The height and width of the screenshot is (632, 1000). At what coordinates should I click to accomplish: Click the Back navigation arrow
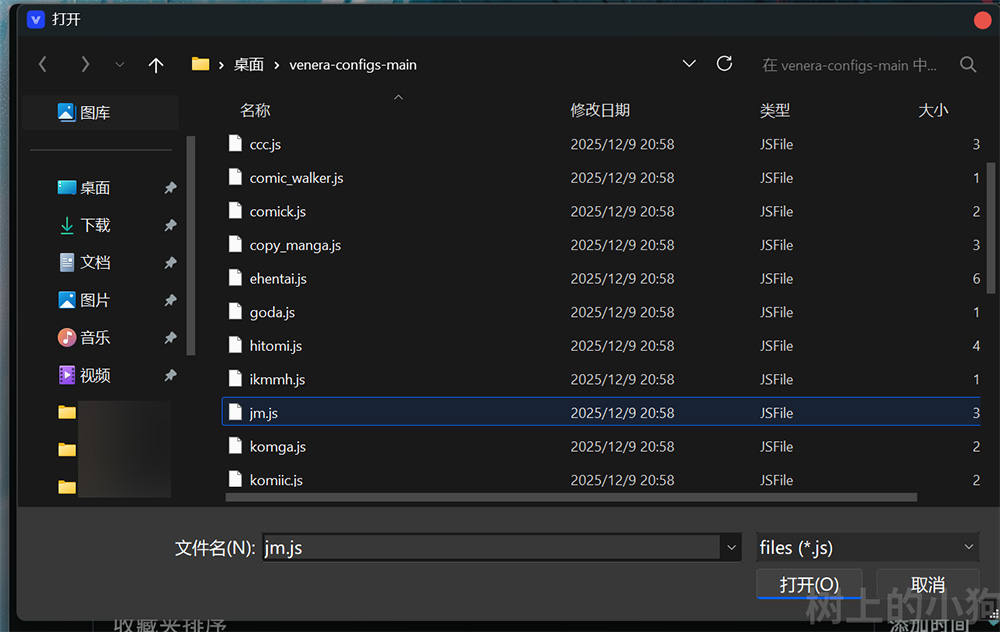coord(42,64)
